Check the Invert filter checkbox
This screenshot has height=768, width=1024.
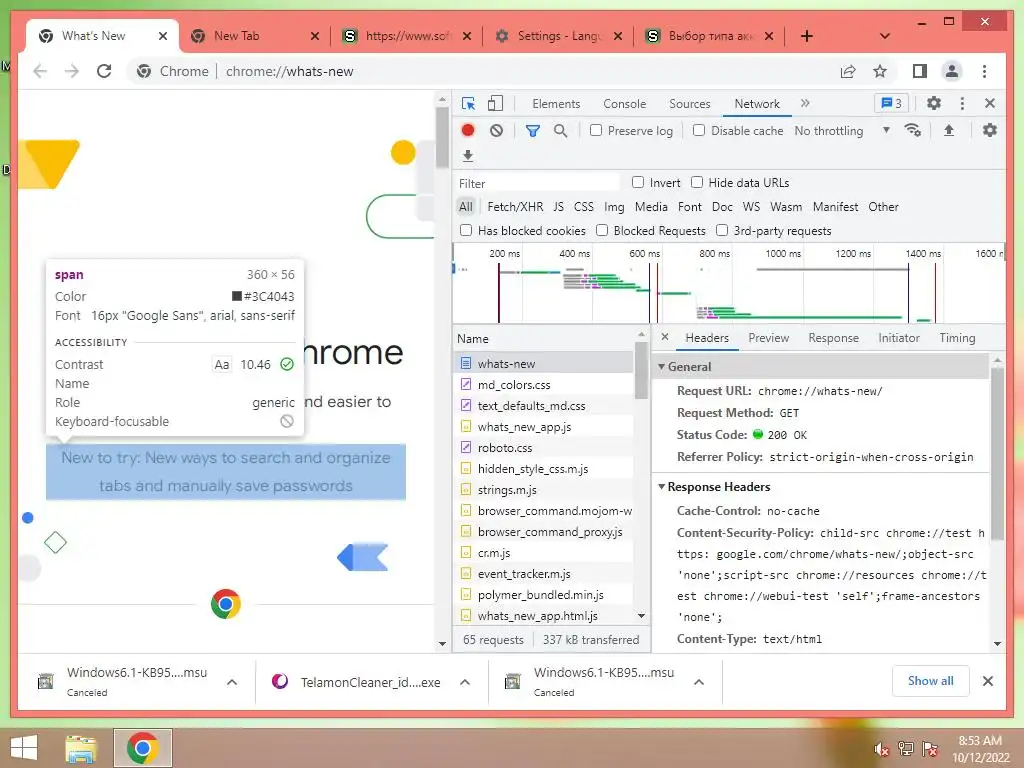(x=638, y=182)
